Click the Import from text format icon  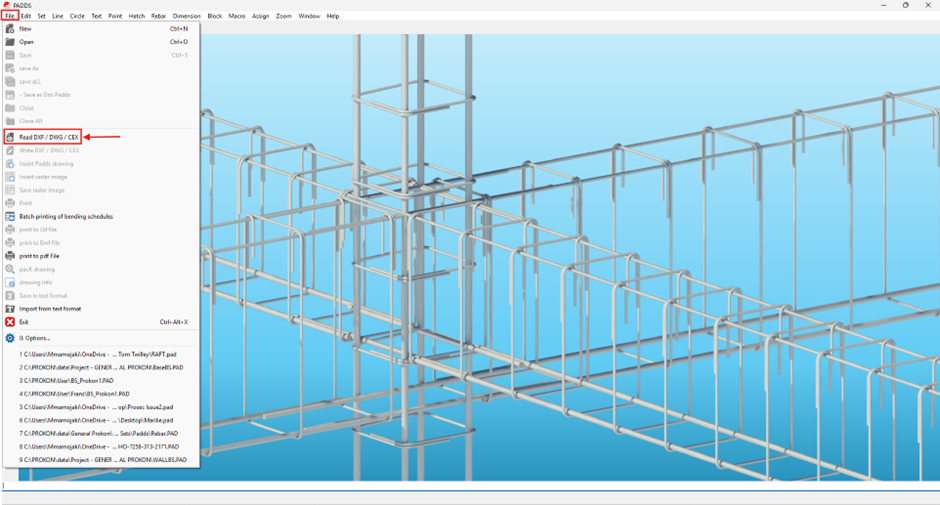click(x=10, y=309)
